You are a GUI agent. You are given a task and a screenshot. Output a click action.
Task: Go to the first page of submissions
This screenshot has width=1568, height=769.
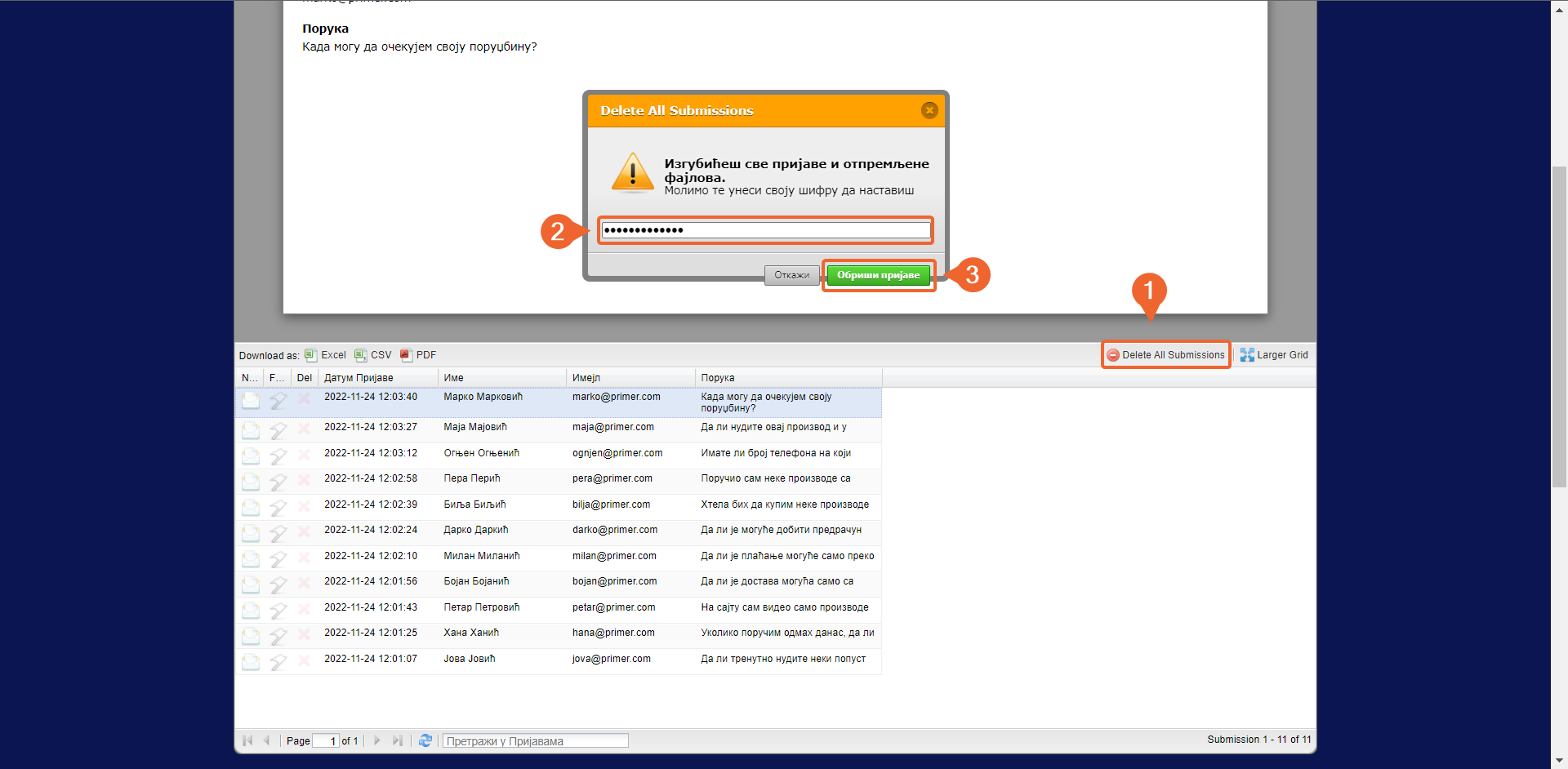tap(247, 740)
